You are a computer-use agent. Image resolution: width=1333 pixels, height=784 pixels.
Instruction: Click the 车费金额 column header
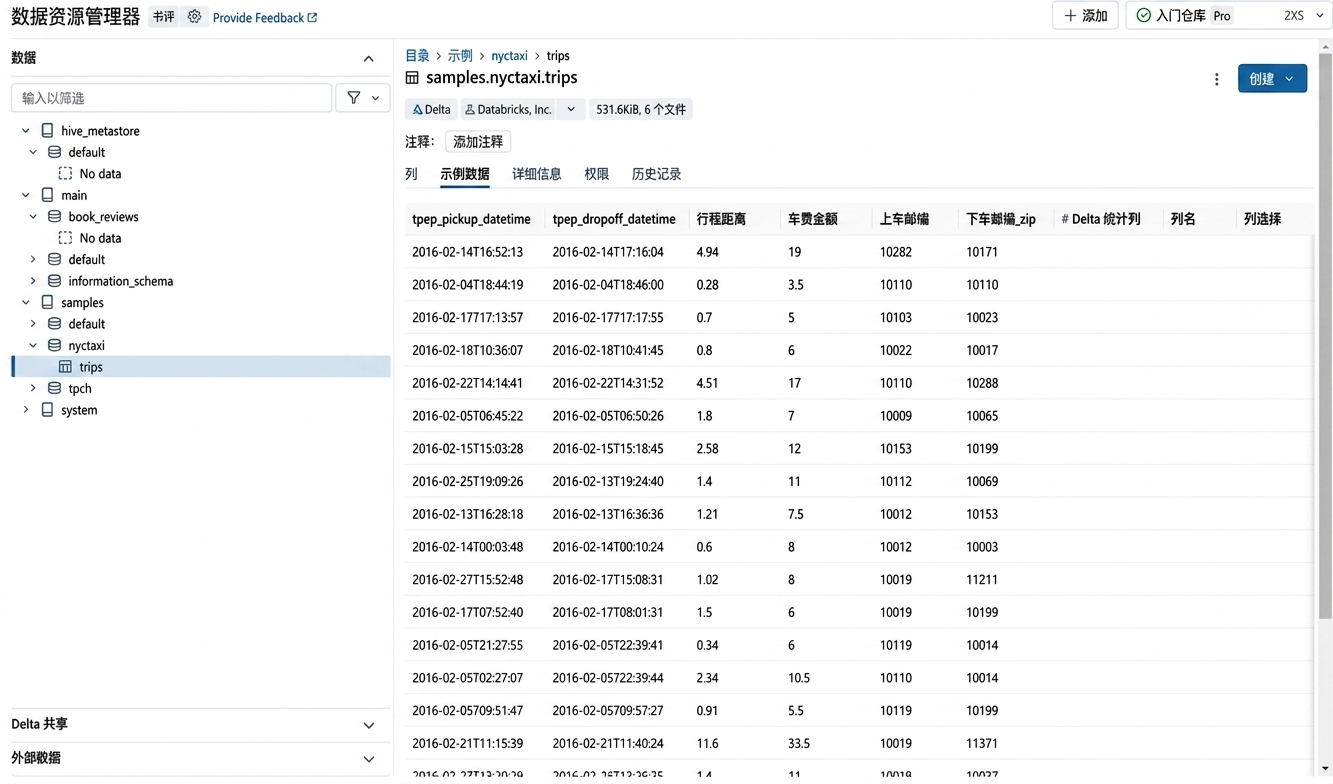(x=813, y=219)
